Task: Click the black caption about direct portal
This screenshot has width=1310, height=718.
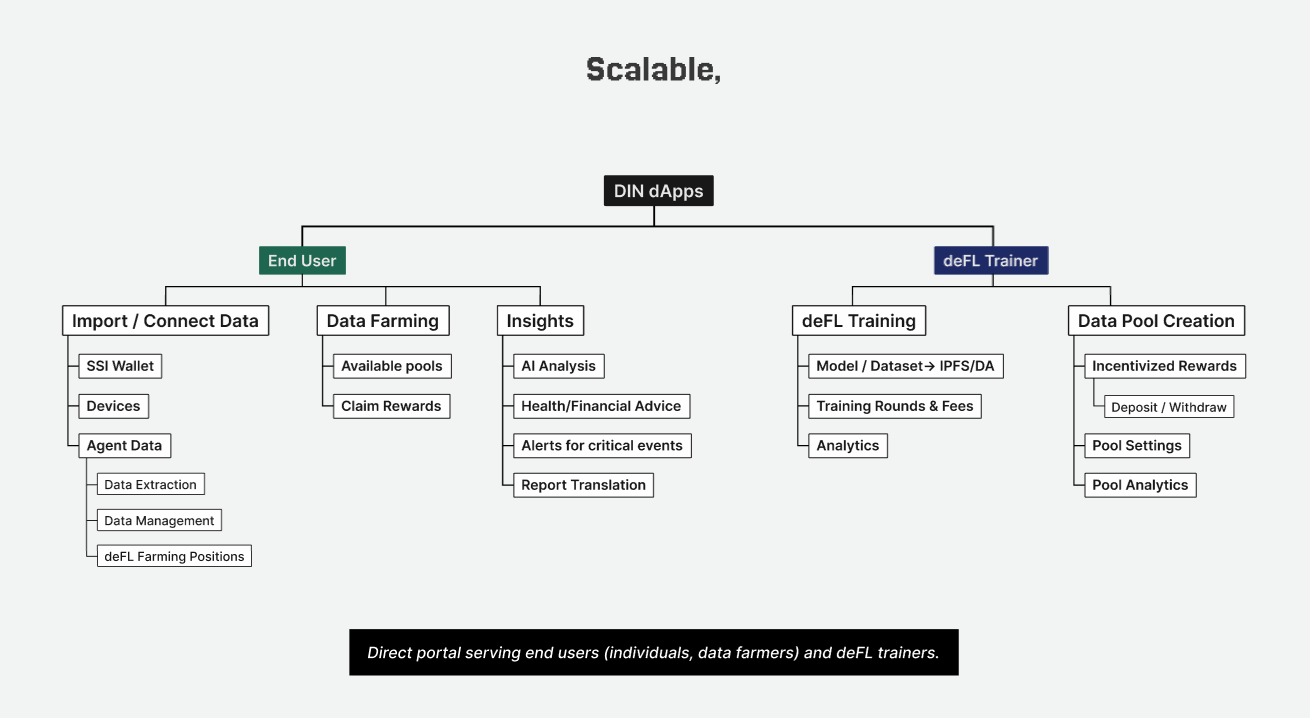Action: (653, 653)
